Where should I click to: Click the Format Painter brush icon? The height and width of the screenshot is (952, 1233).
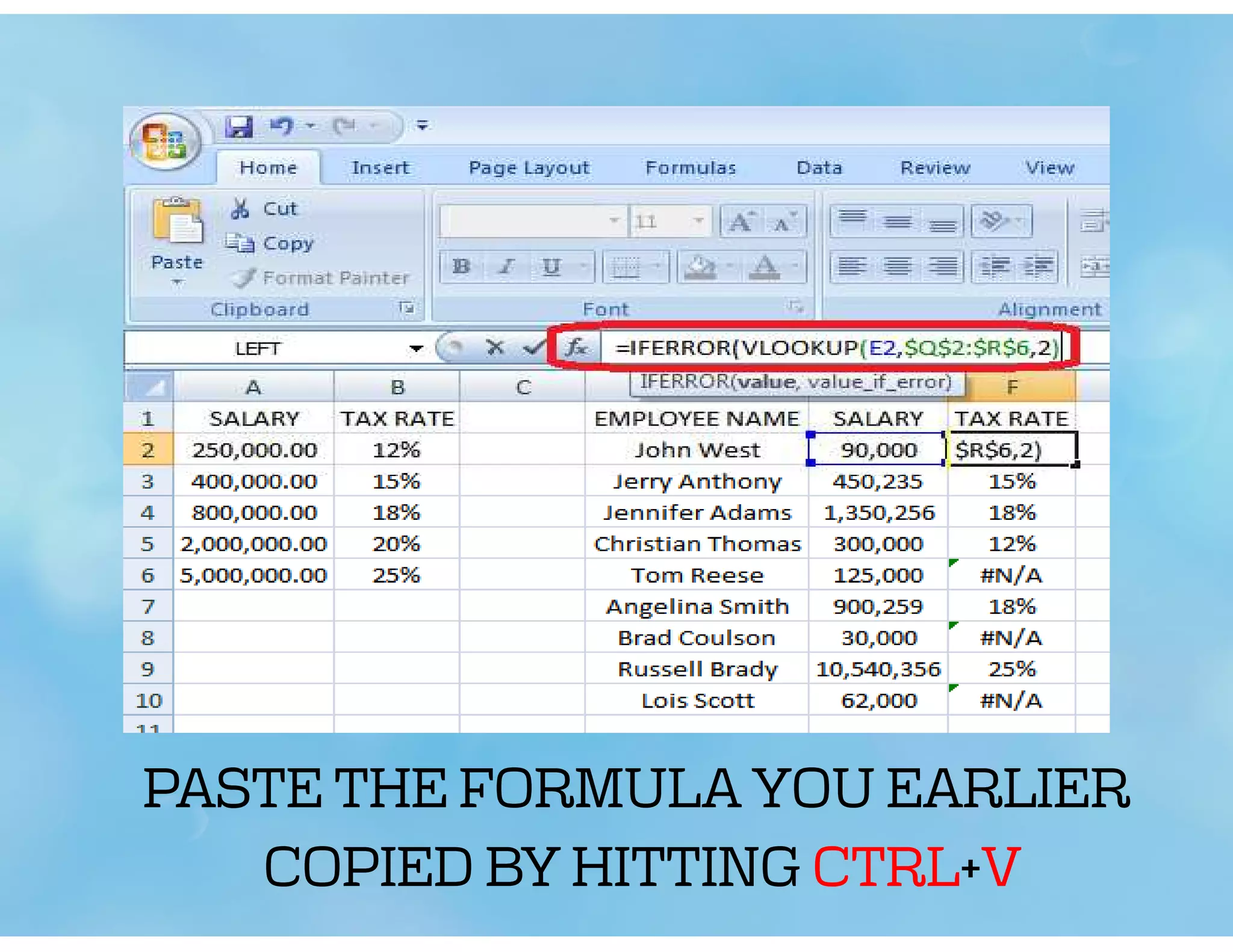[244, 277]
